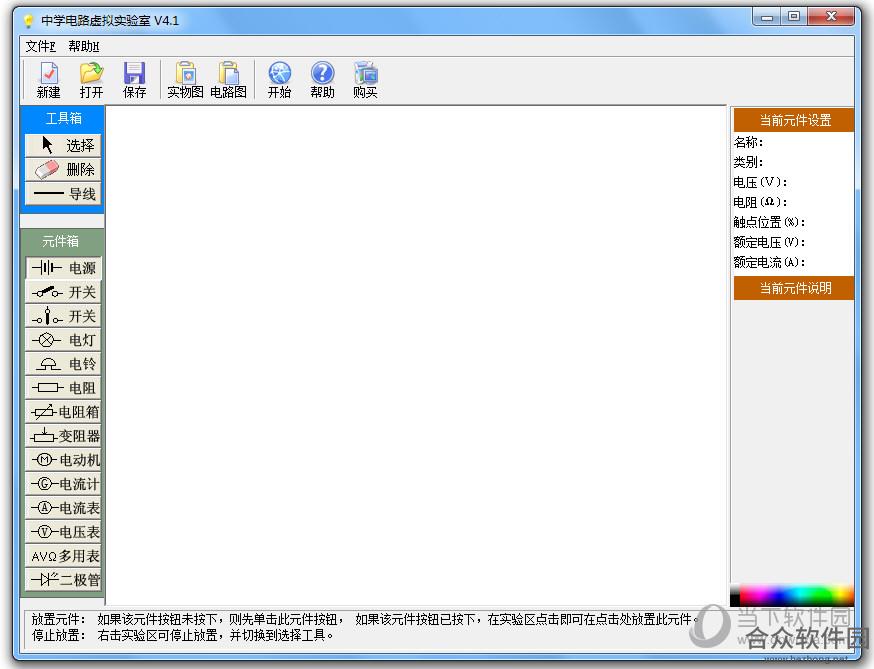Open a file with 打开 icon
This screenshot has width=874, height=669.
coord(91,81)
